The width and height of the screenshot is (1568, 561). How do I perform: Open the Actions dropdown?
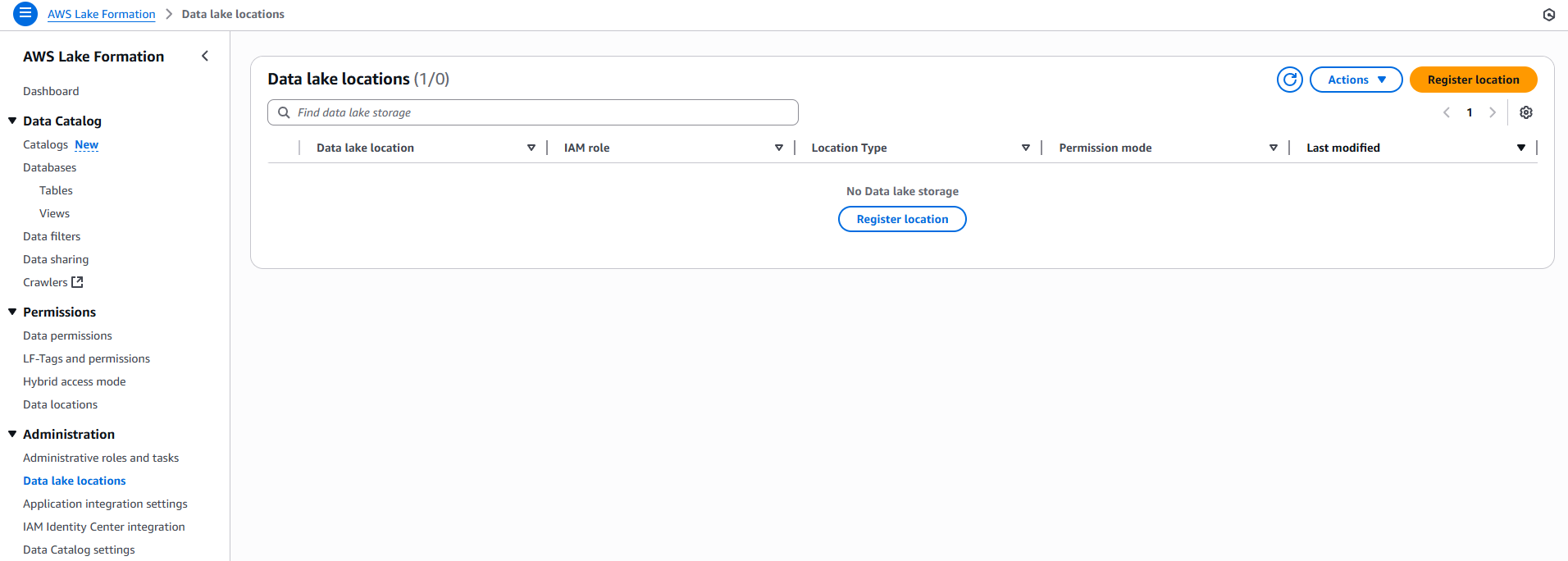1356,80
